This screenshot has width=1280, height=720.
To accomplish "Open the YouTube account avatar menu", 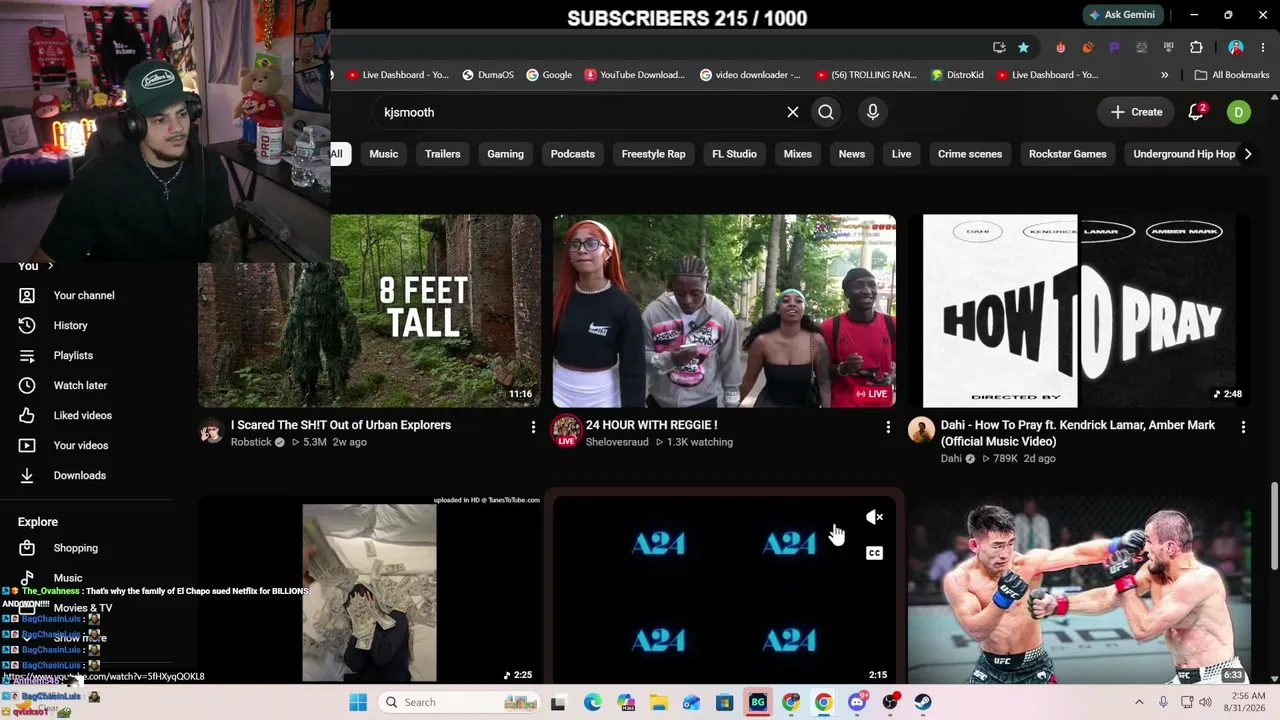I will 1238,112.
